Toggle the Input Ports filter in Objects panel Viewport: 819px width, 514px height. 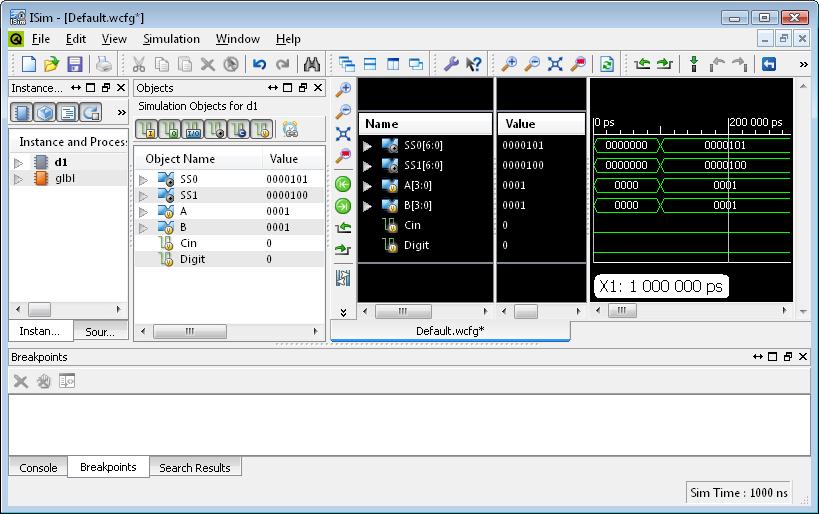(147, 129)
